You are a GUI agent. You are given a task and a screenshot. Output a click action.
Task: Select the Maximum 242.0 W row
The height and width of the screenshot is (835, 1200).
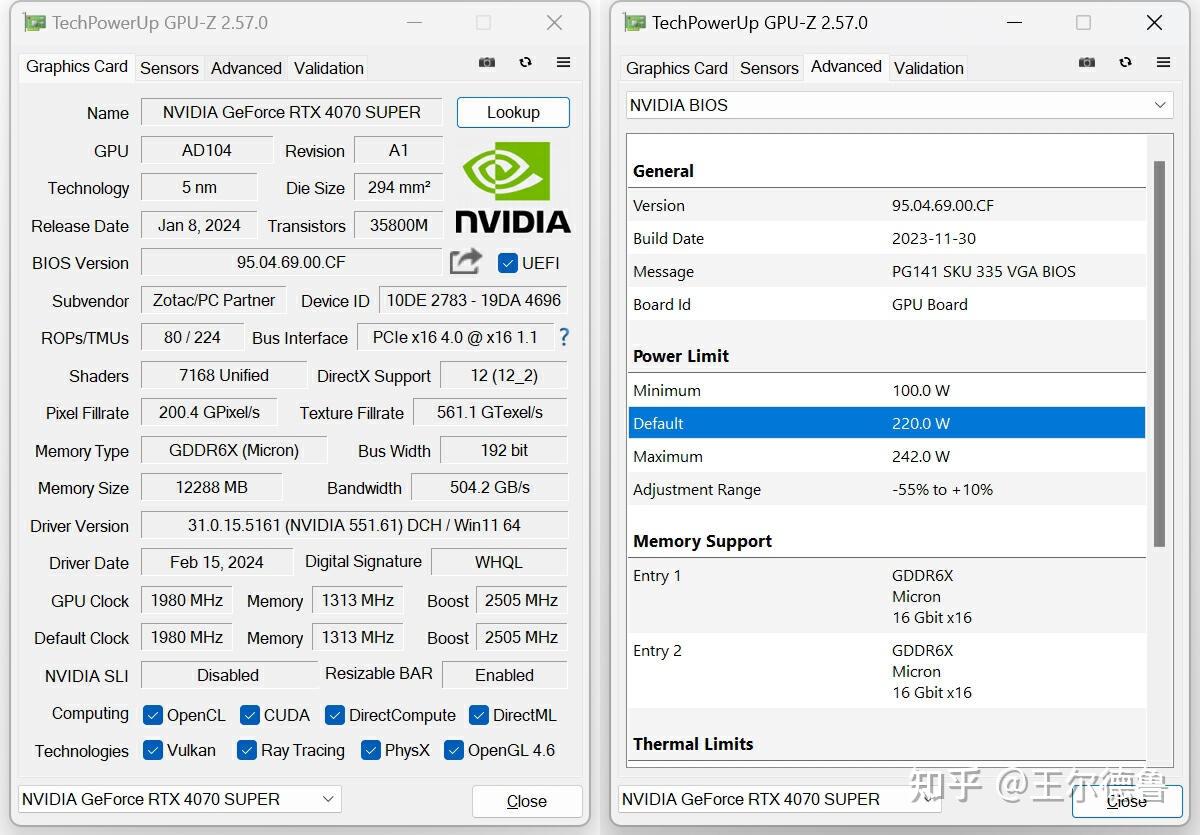click(887, 456)
